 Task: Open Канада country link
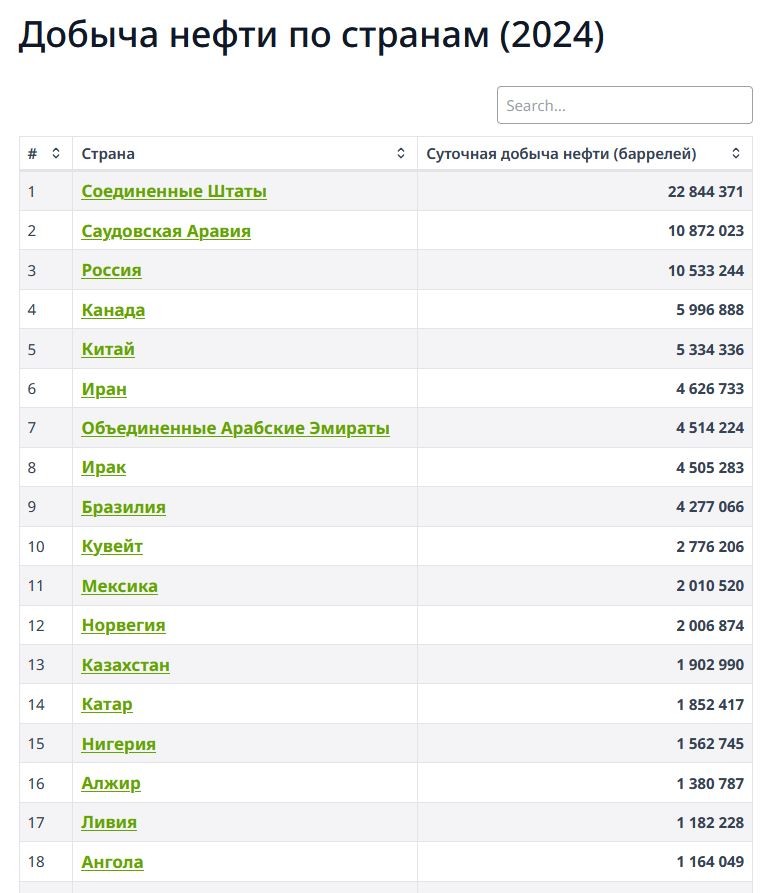(113, 310)
